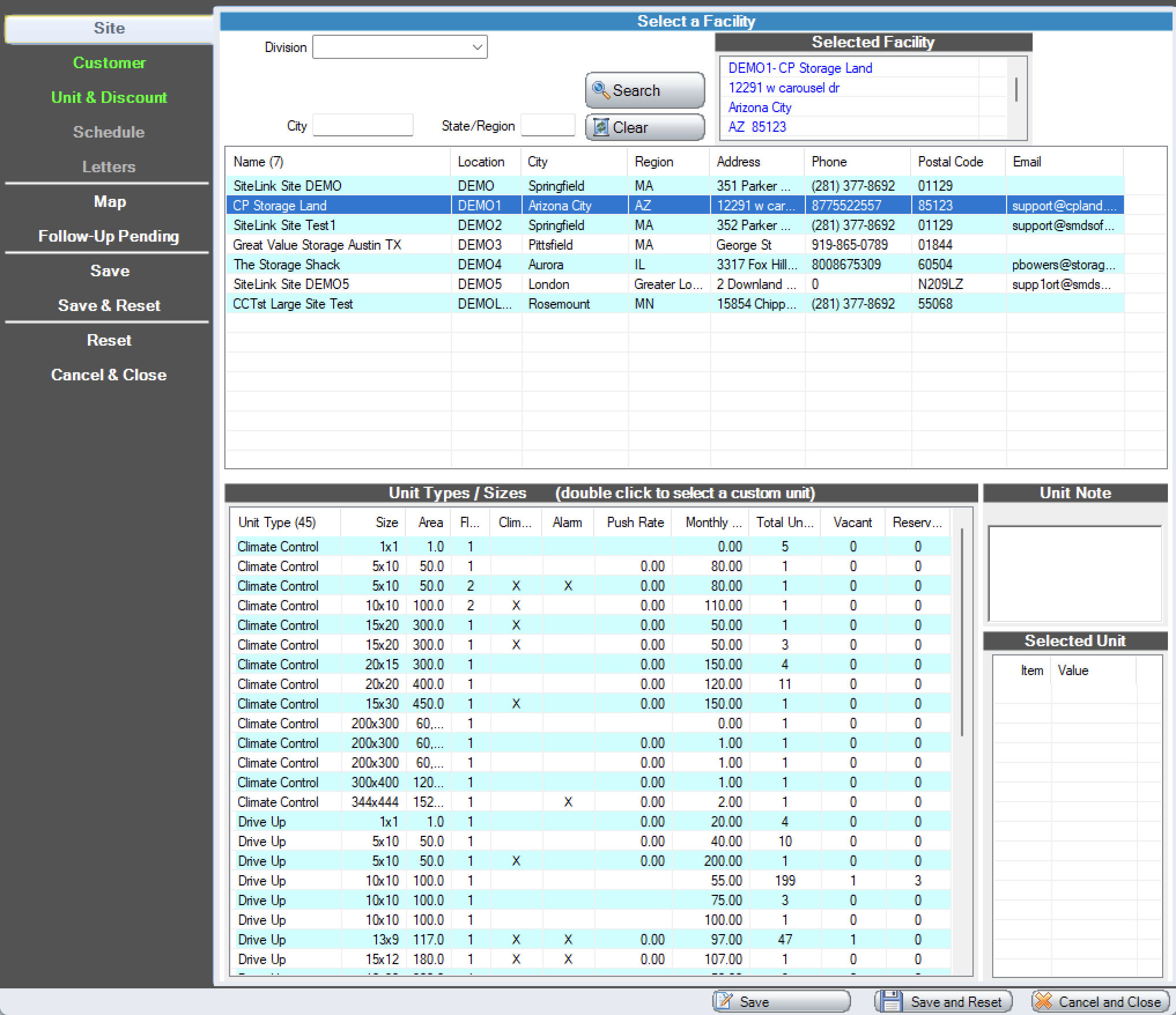The image size is (1176, 1015).
Task: Click the State/Region input field
Action: click(x=547, y=125)
